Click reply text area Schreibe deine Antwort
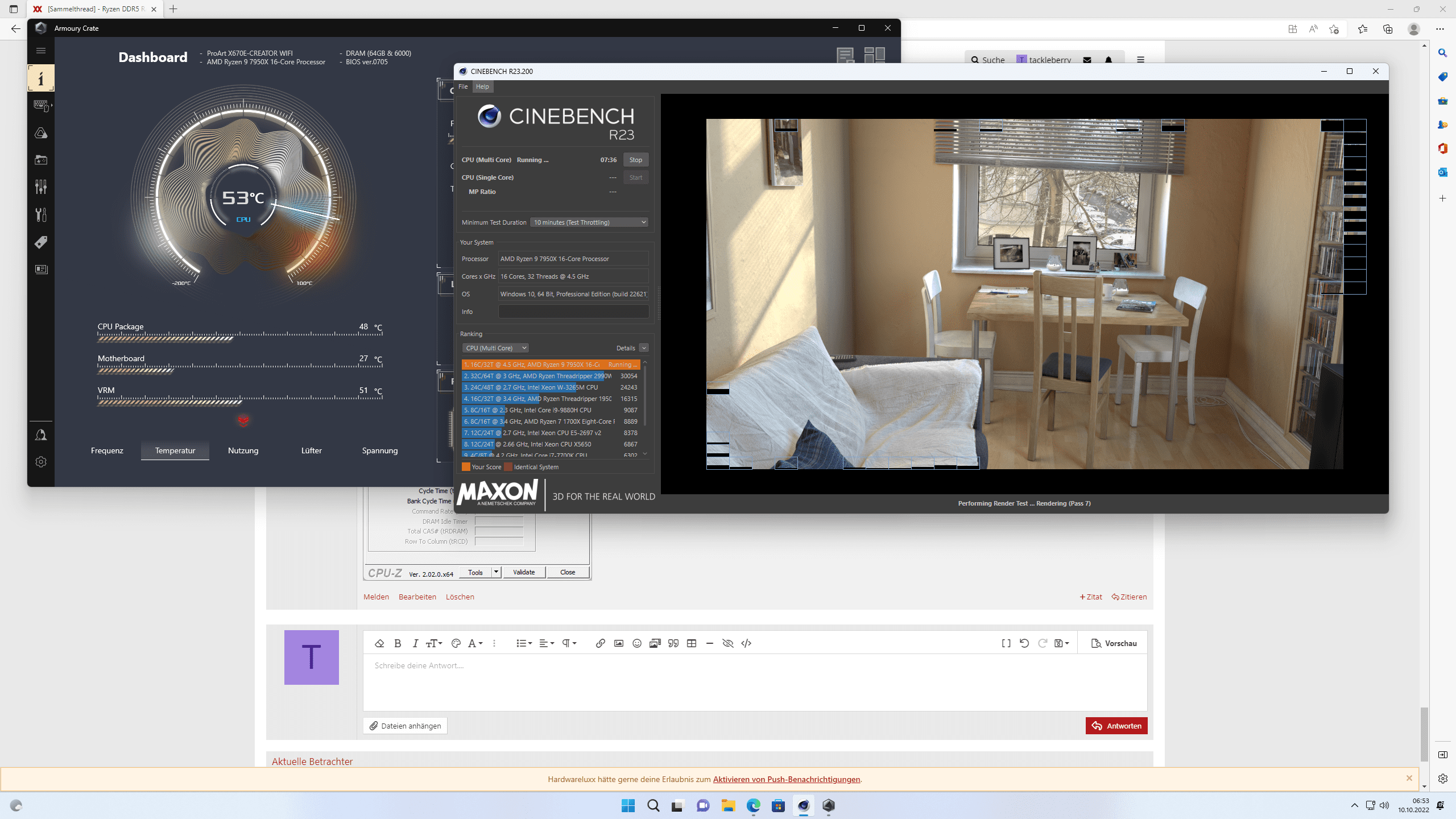This screenshot has width=1456, height=819. [755, 682]
